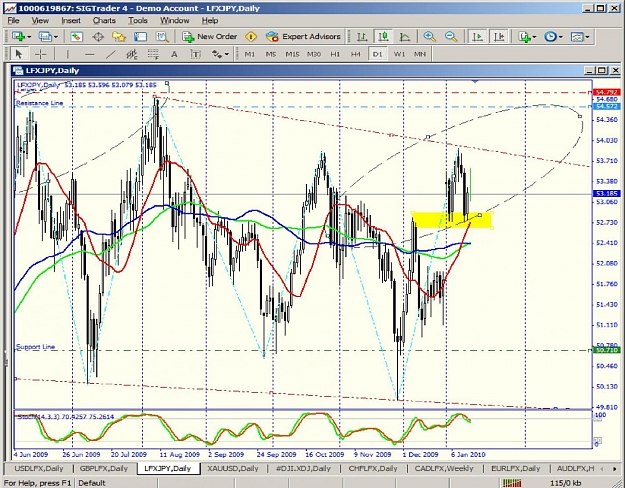Switch timeframe to M15
The width and height of the screenshot is (625, 488).
292,54
